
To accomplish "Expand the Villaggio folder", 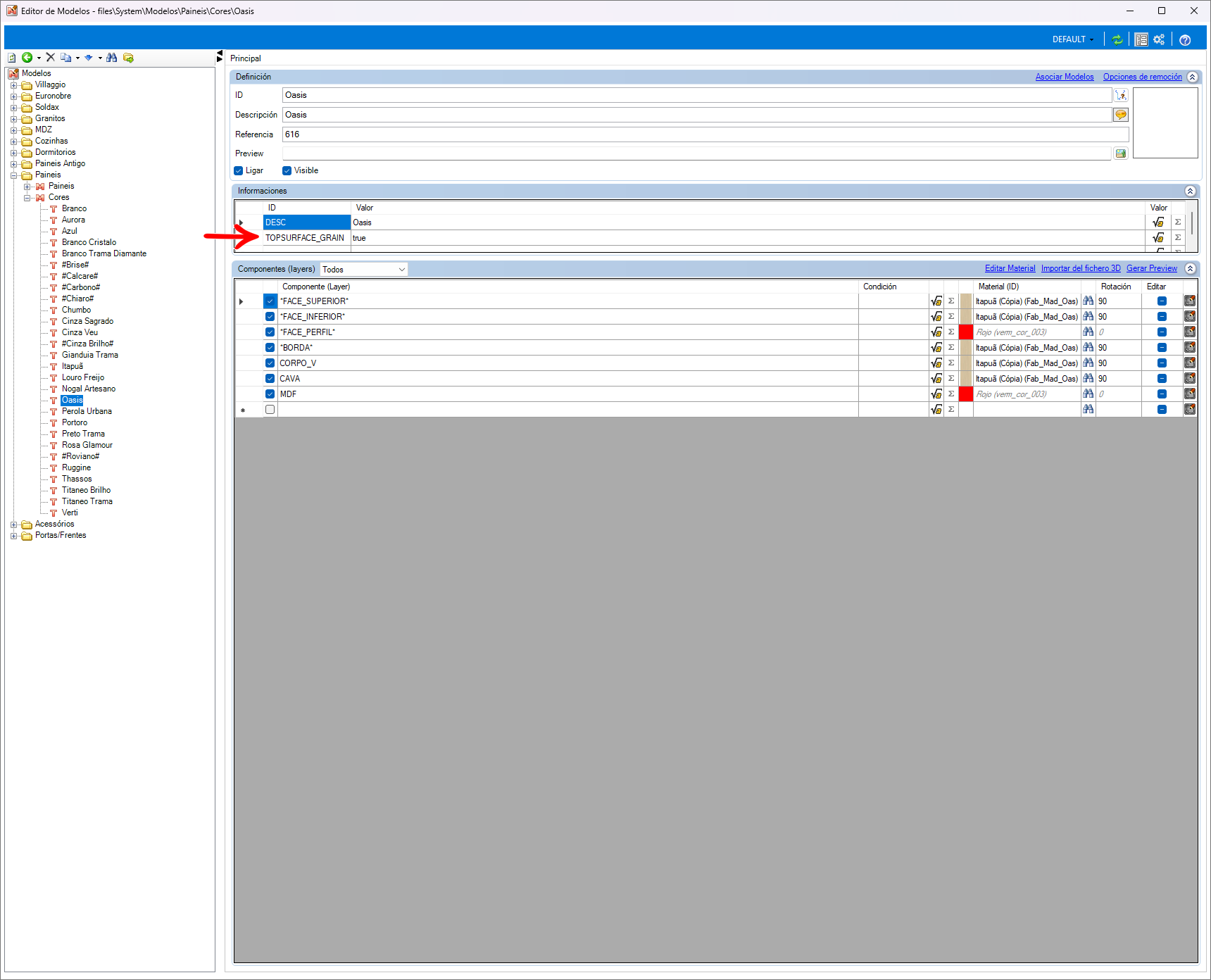I will tap(13, 85).
